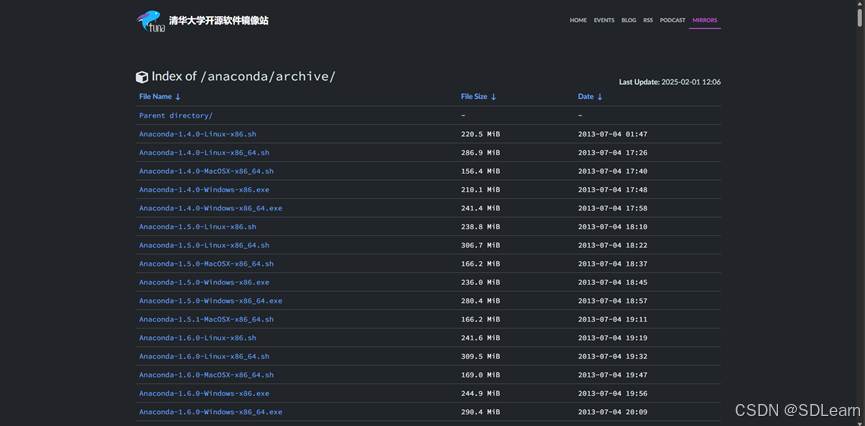Go to Parent directory/

[176, 115]
